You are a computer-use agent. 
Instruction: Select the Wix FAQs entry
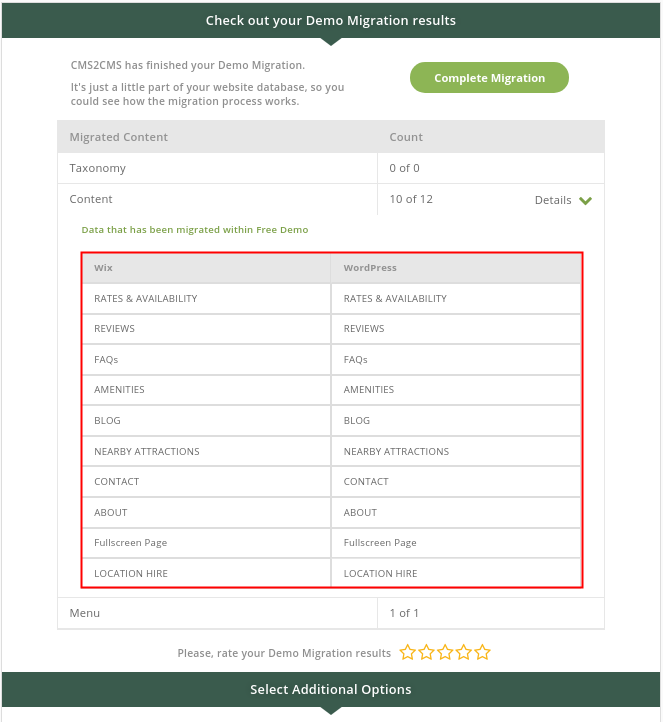click(x=106, y=359)
